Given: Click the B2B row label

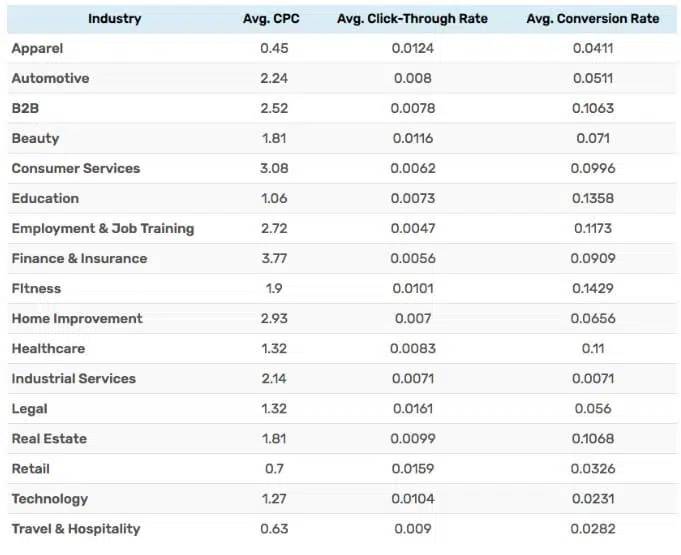Looking at the screenshot, I should 25,109.
